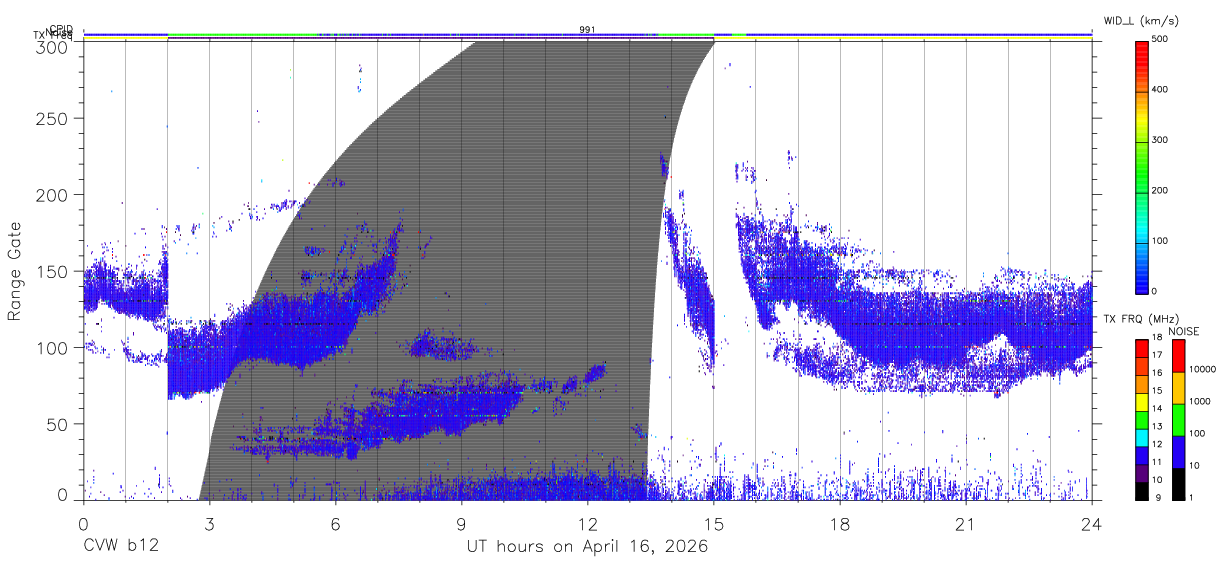Click the 24 tick on UT hours axis
Viewport: 1228px width, 567px height.
click(x=1092, y=524)
